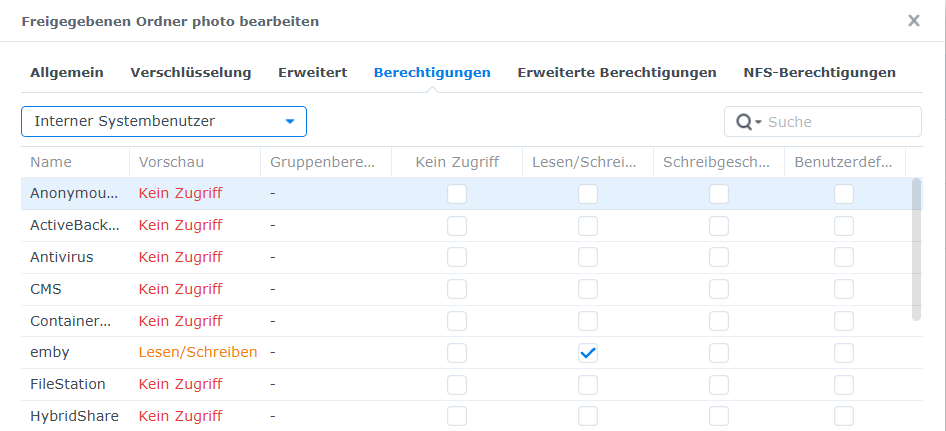Click the search magnifier icon

click(x=744, y=122)
